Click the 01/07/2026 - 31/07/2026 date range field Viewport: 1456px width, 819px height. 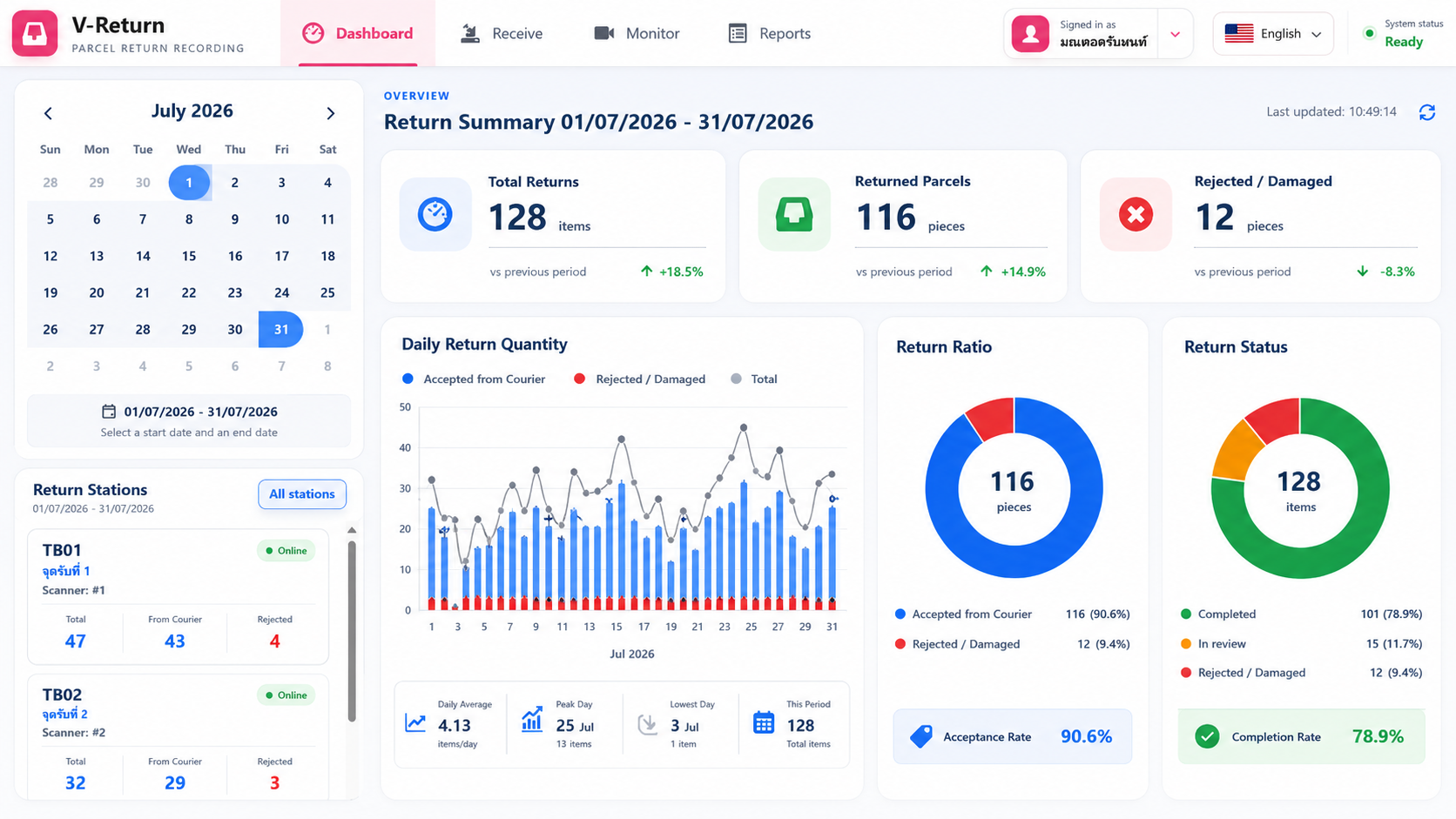(189, 420)
